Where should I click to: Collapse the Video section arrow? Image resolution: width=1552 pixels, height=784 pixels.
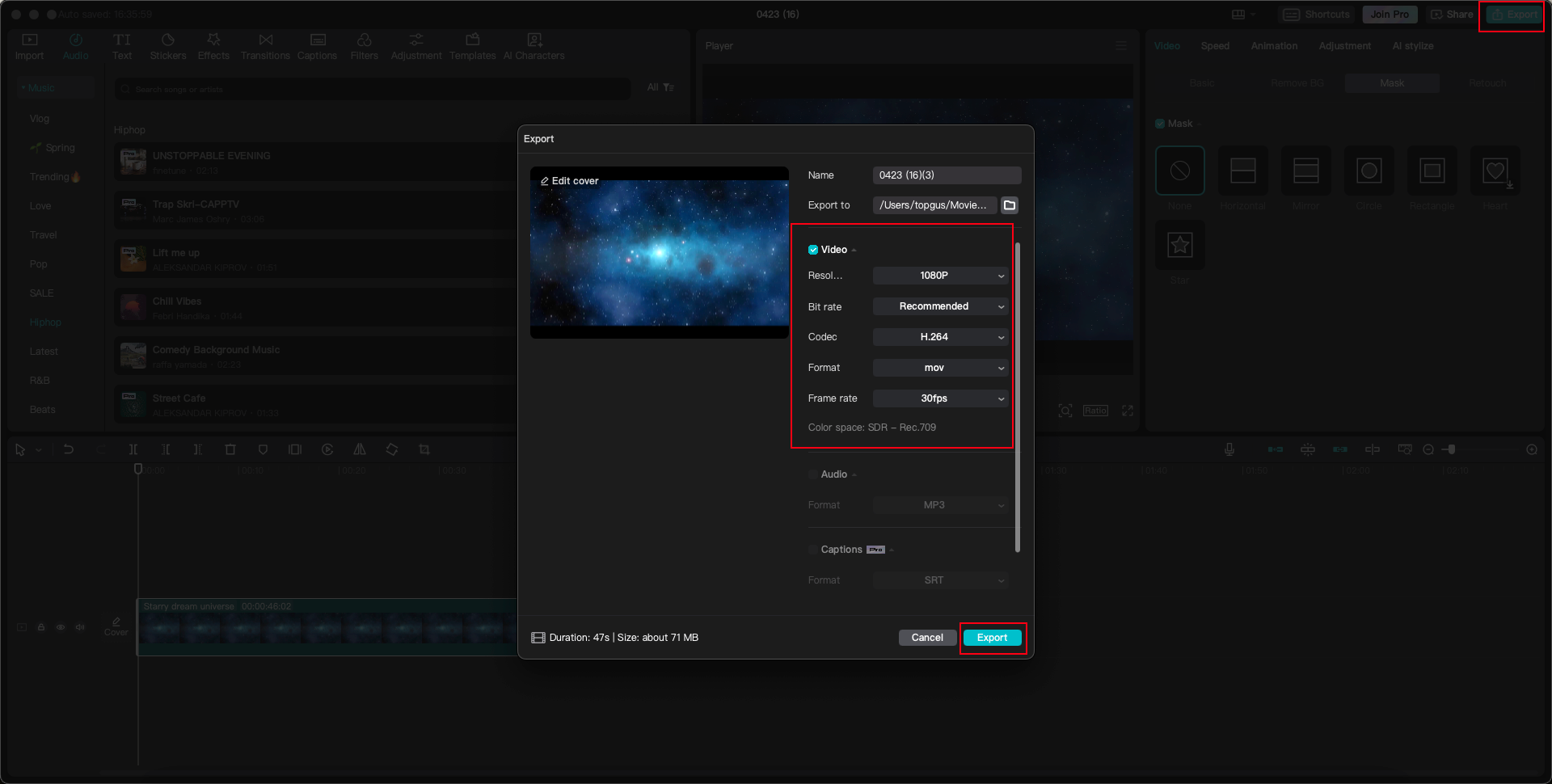pyautogui.click(x=854, y=251)
